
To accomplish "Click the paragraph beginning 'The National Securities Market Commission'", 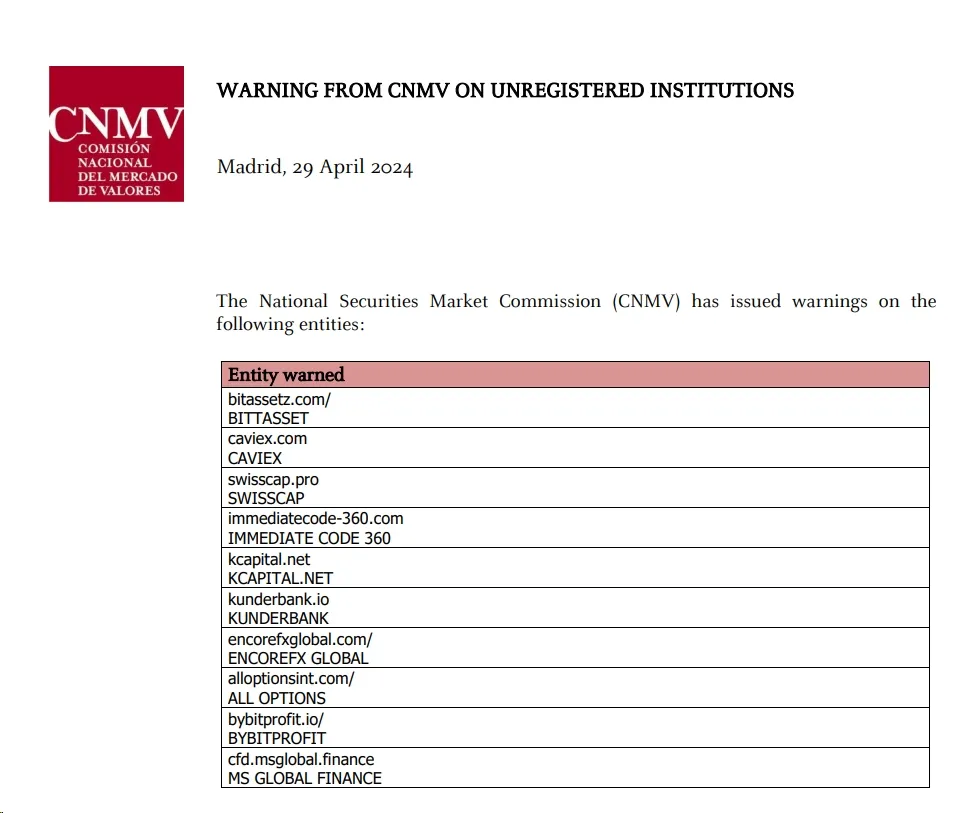I will (576, 313).
